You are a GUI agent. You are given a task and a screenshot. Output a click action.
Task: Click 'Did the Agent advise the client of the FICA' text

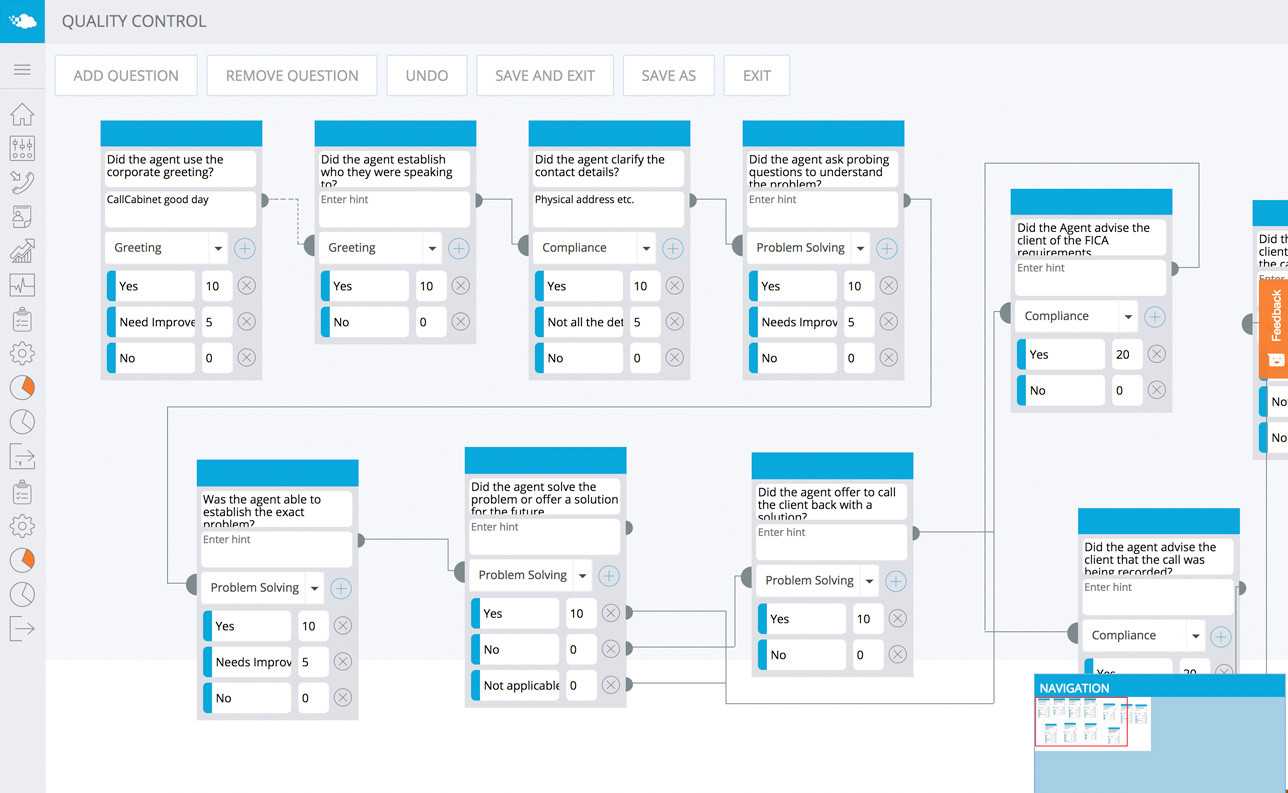pos(1090,236)
